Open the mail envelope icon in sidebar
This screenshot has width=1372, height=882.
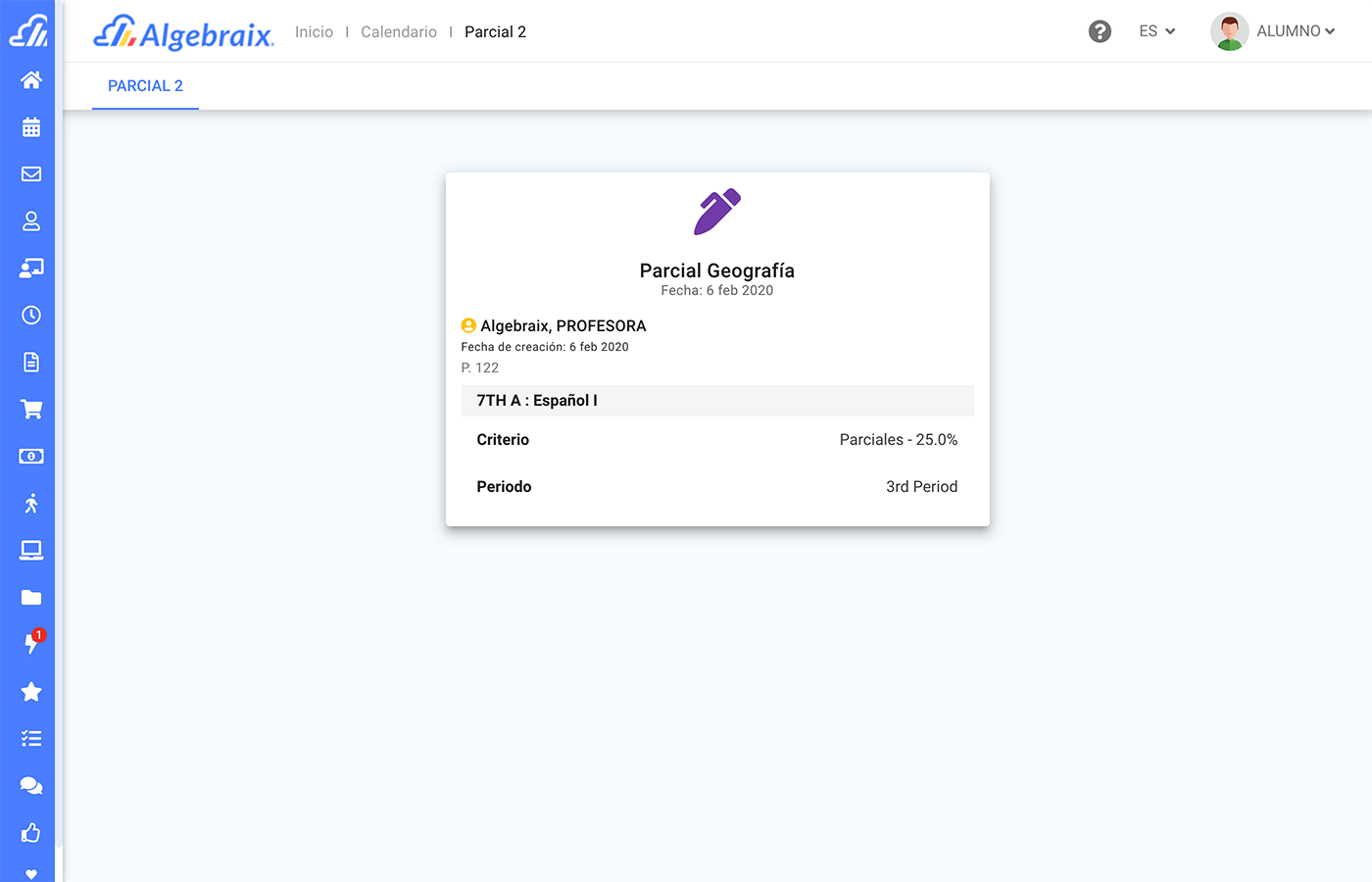[31, 174]
